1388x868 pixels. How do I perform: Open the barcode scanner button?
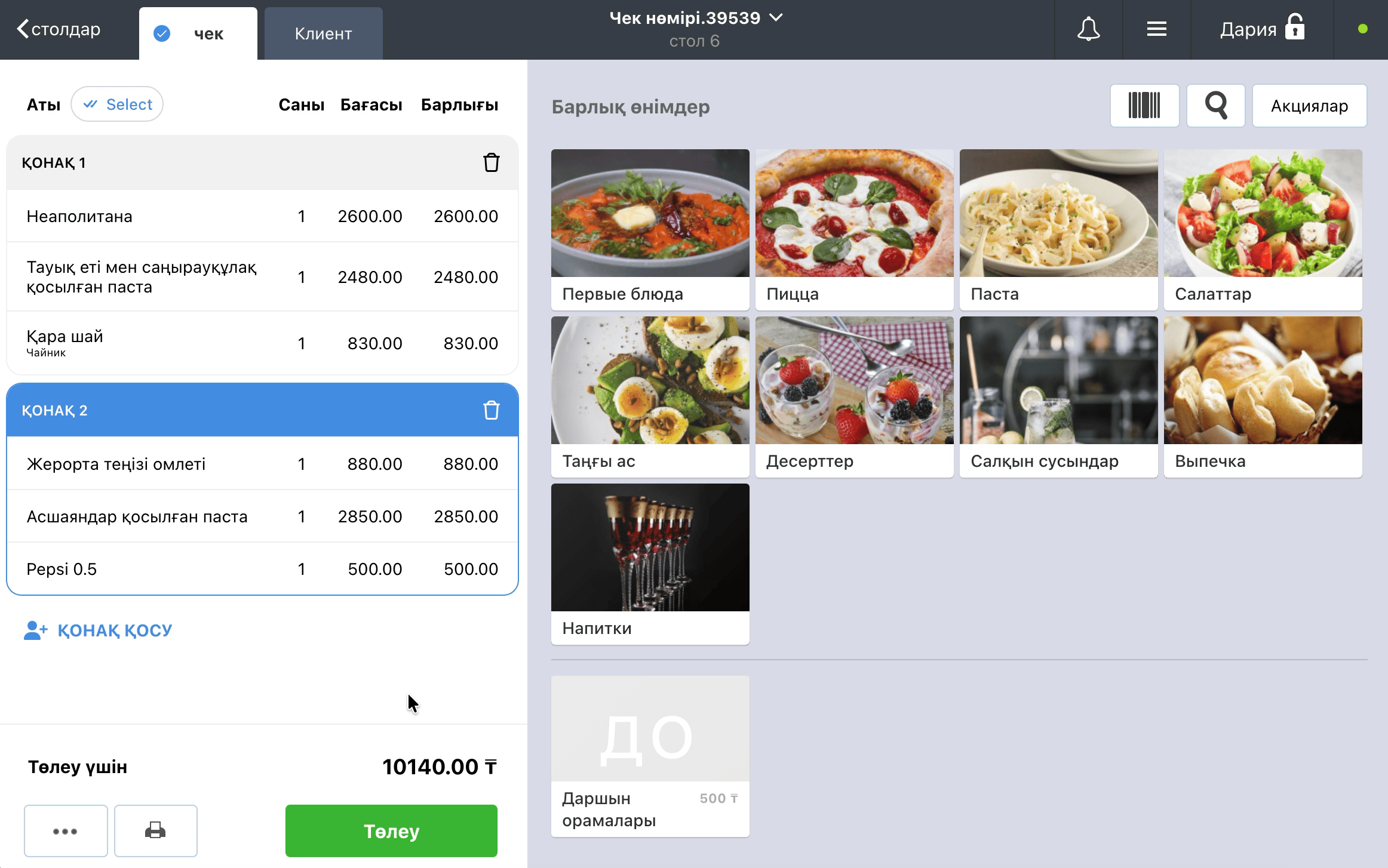pos(1144,106)
